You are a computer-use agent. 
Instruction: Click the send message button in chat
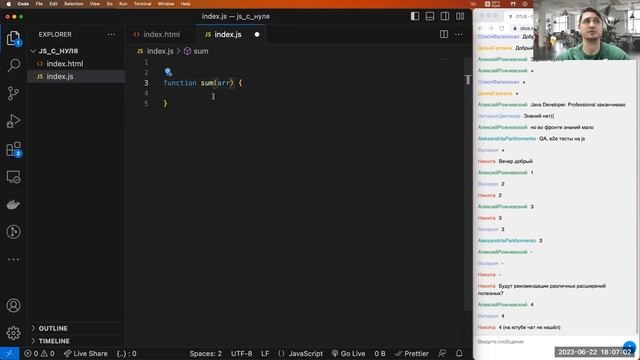[629, 347]
